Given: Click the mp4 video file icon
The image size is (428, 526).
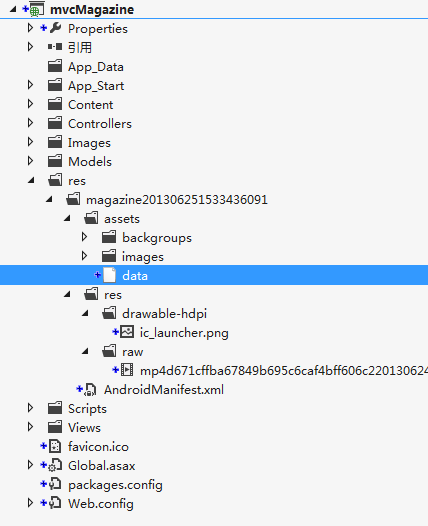Looking at the screenshot, I should click(x=127, y=370).
